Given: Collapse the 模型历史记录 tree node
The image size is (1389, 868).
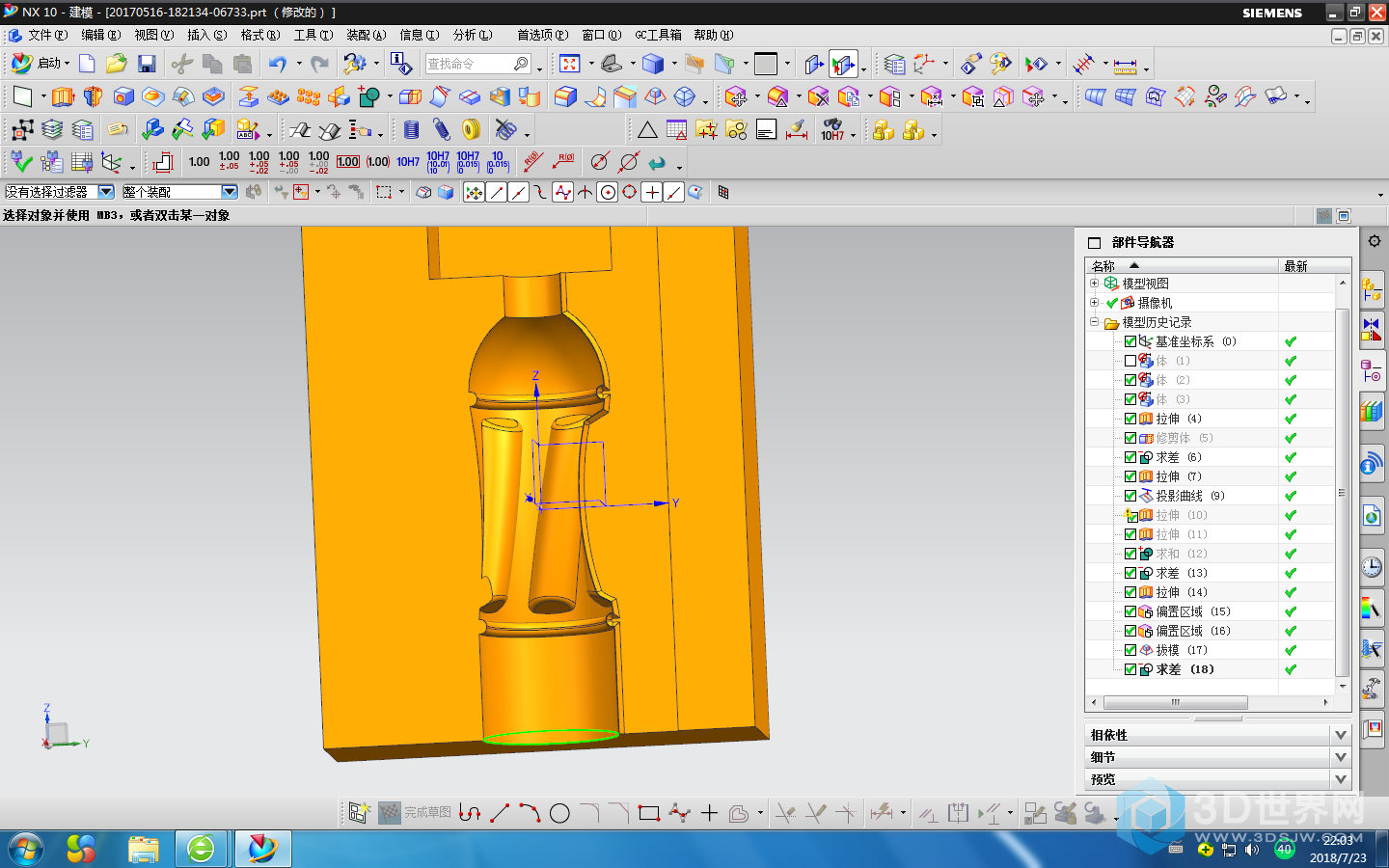Looking at the screenshot, I should pyautogui.click(x=1094, y=322).
